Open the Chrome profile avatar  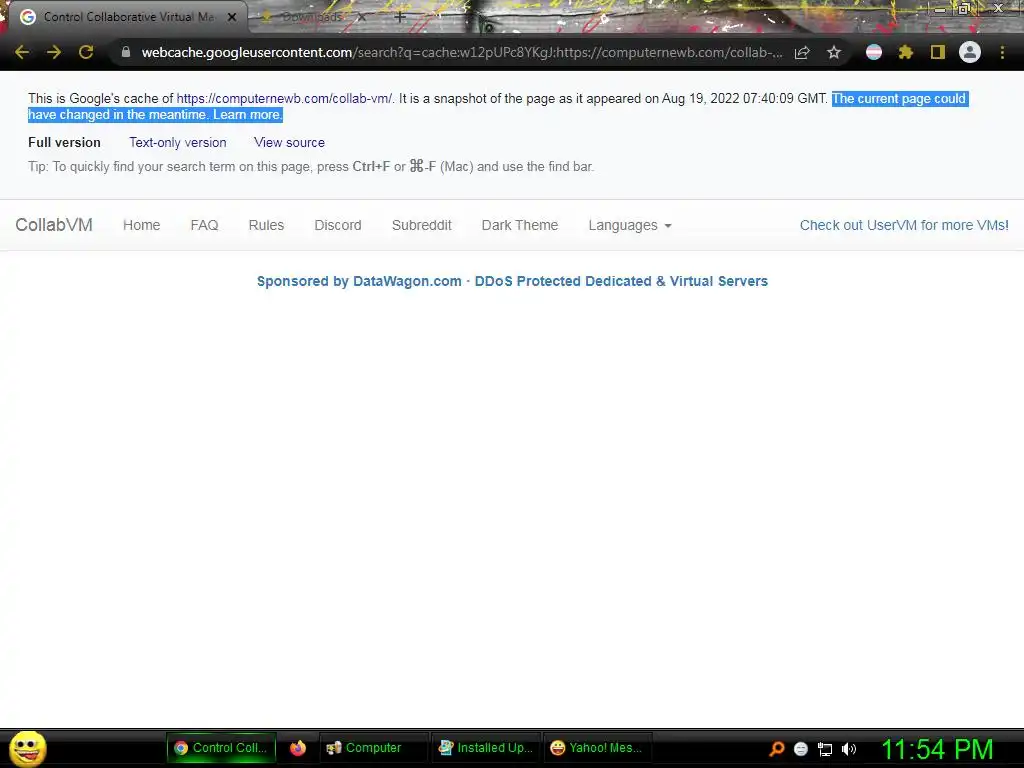[970, 52]
